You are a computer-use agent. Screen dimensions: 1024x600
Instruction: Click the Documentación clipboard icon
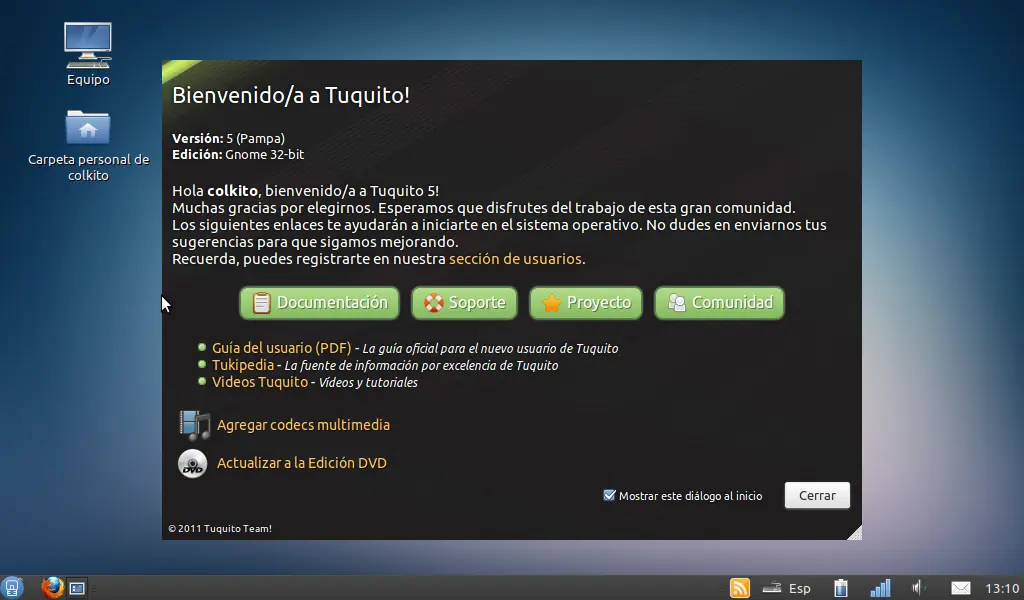pyautogui.click(x=261, y=303)
